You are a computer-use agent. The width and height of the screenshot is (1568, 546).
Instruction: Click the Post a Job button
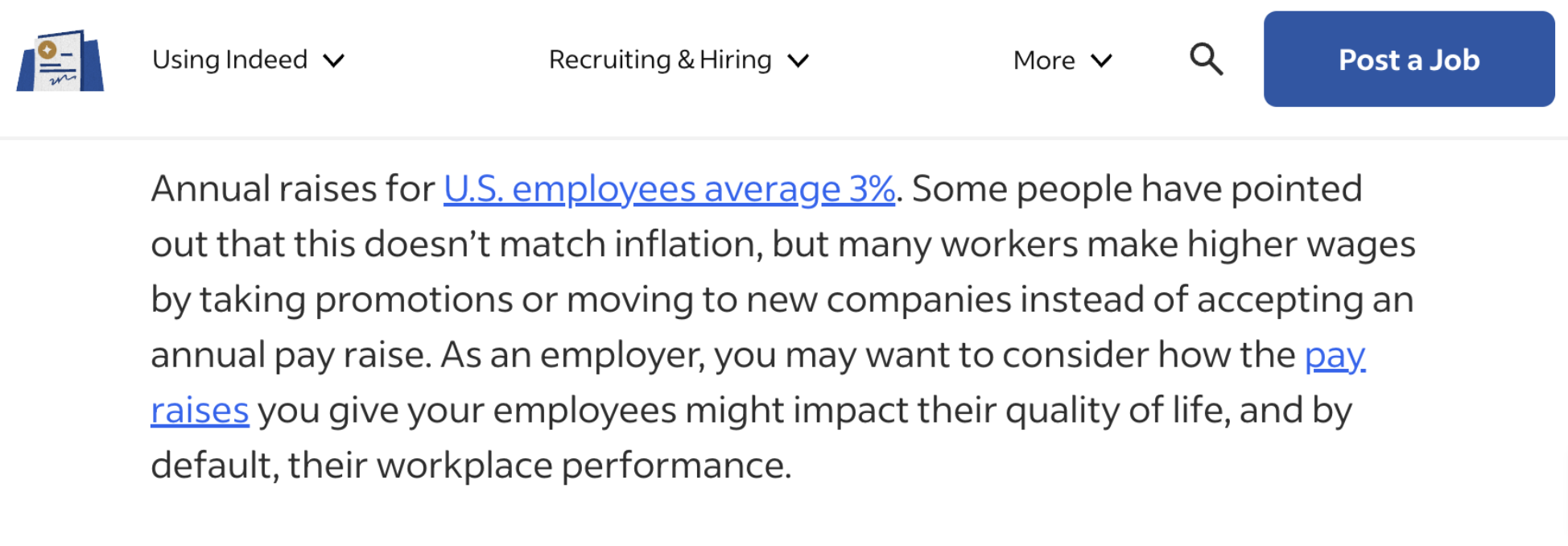click(1409, 59)
